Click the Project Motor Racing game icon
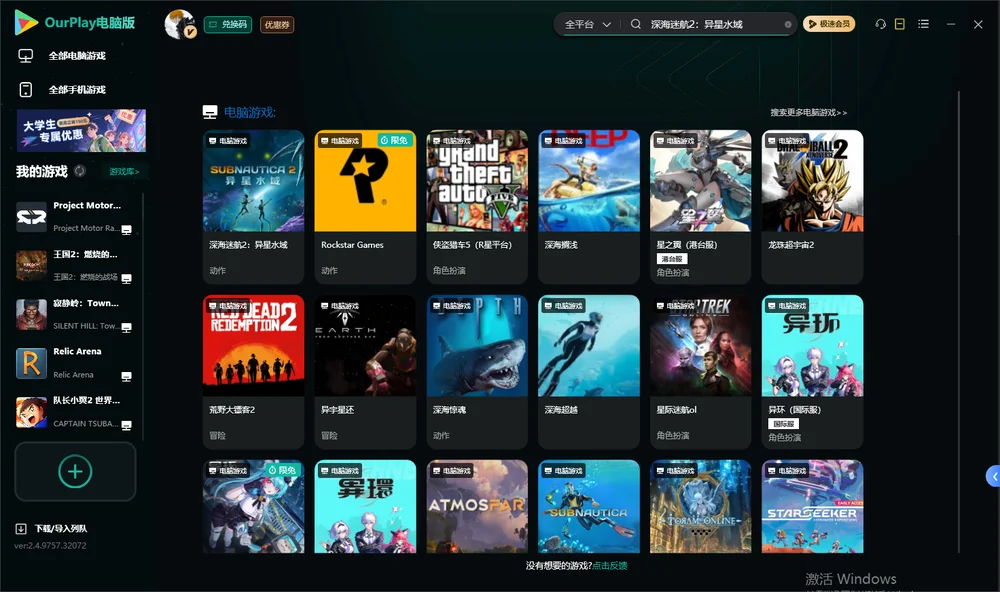The height and width of the screenshot is (592, 1000). point(31,217)
